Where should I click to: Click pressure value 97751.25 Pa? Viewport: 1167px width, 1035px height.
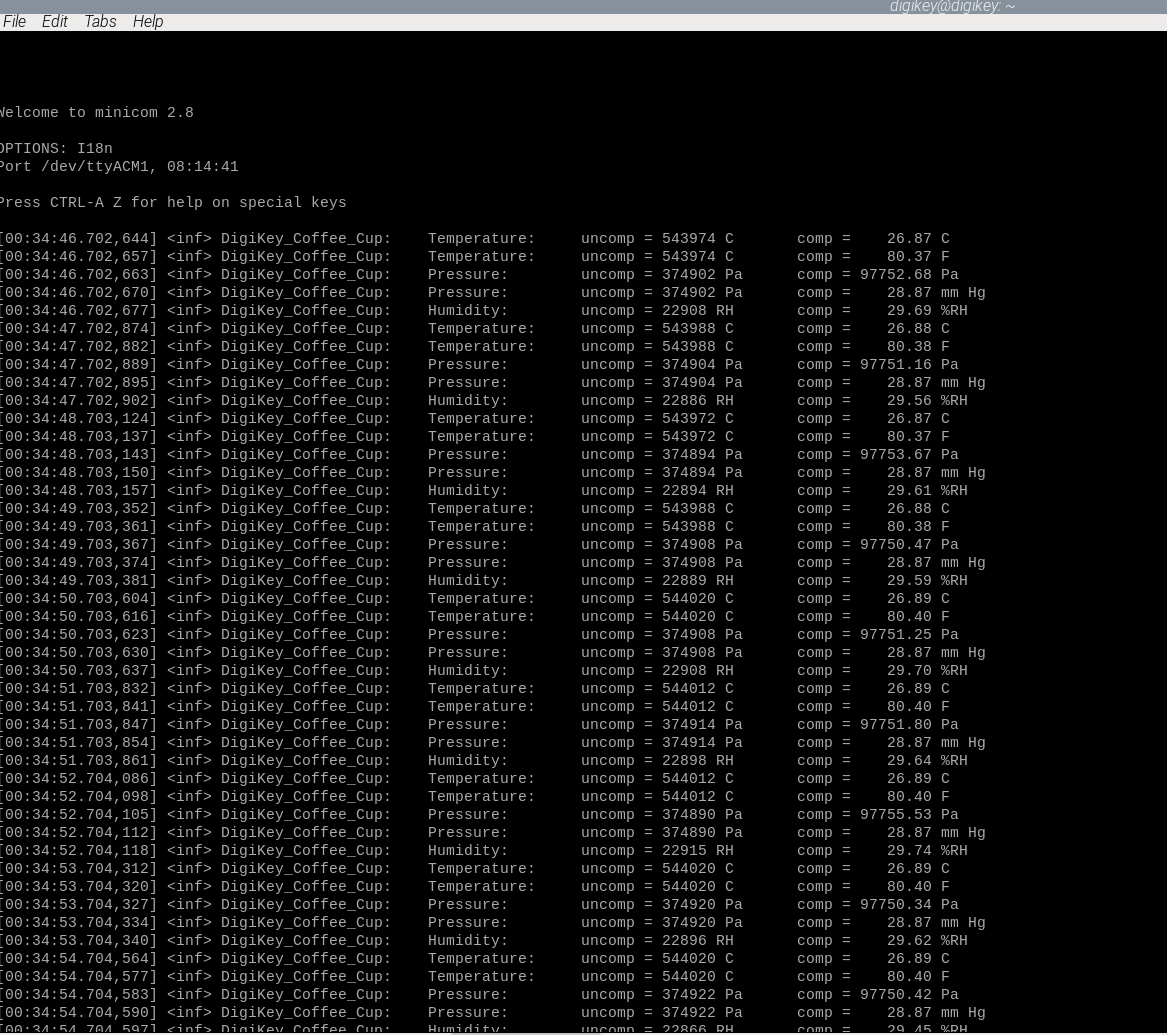coord(909,635)
